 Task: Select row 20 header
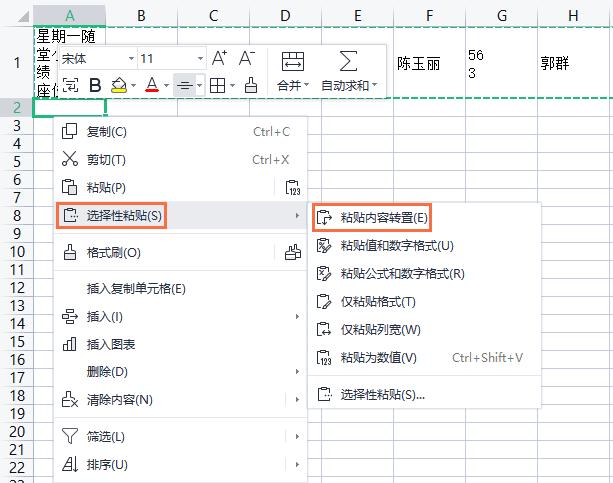click(x=16, y=432)
